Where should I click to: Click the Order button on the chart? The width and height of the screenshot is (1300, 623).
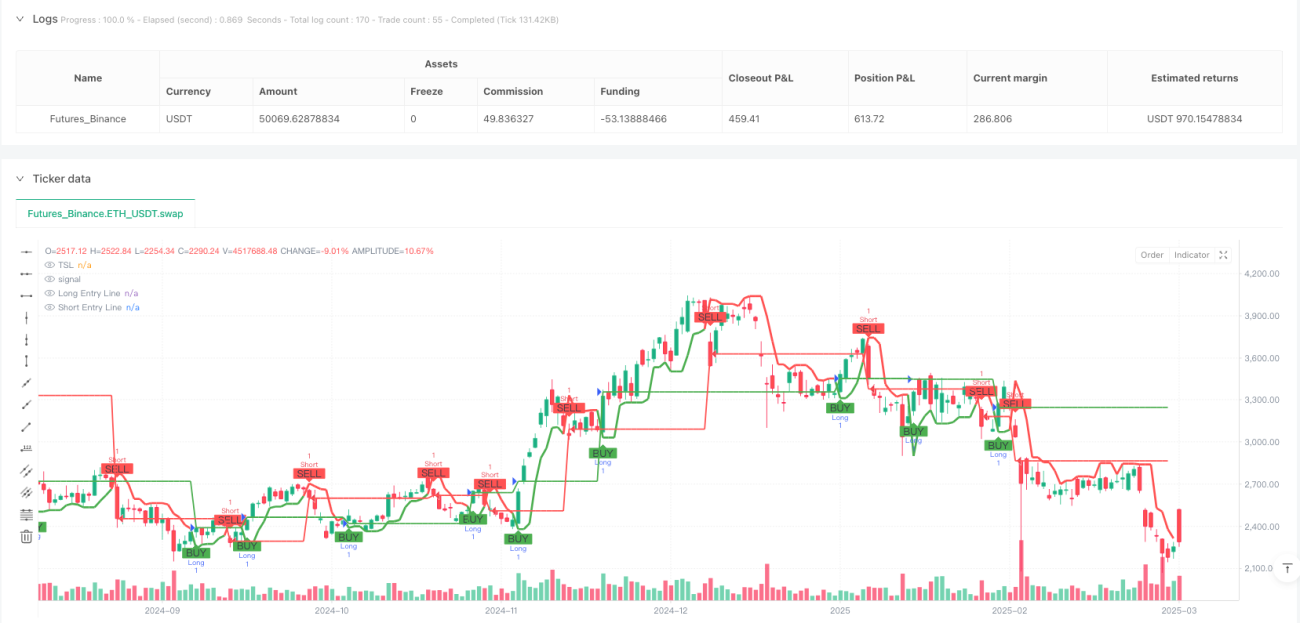pyautogui.click(x=1152, y=255)
